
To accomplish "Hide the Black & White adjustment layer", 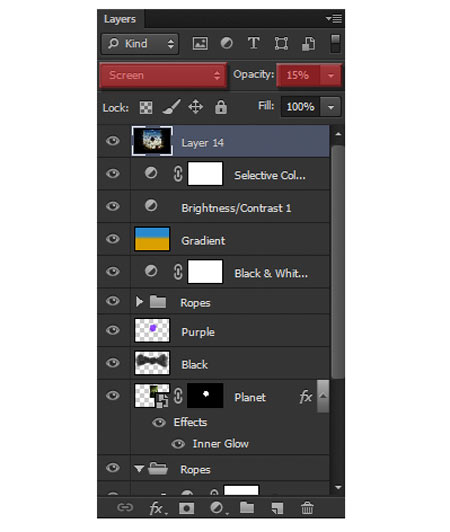I will point(113,271).
